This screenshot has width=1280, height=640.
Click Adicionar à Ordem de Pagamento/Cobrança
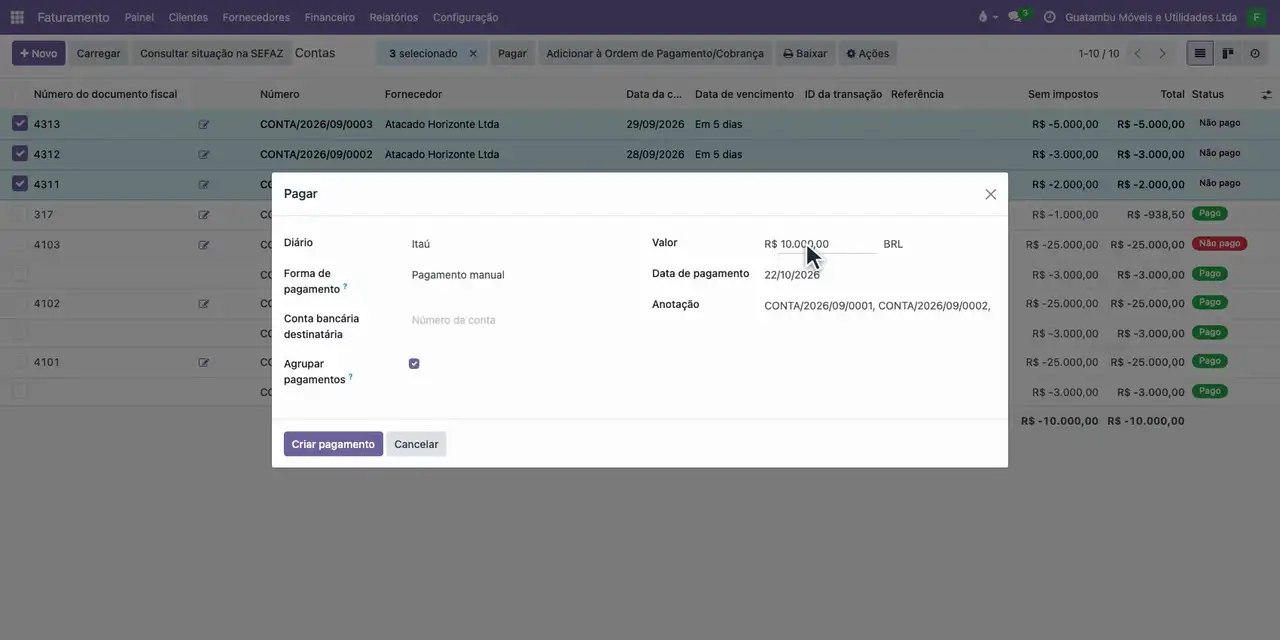pyautogui.click(x=655, y=54)
